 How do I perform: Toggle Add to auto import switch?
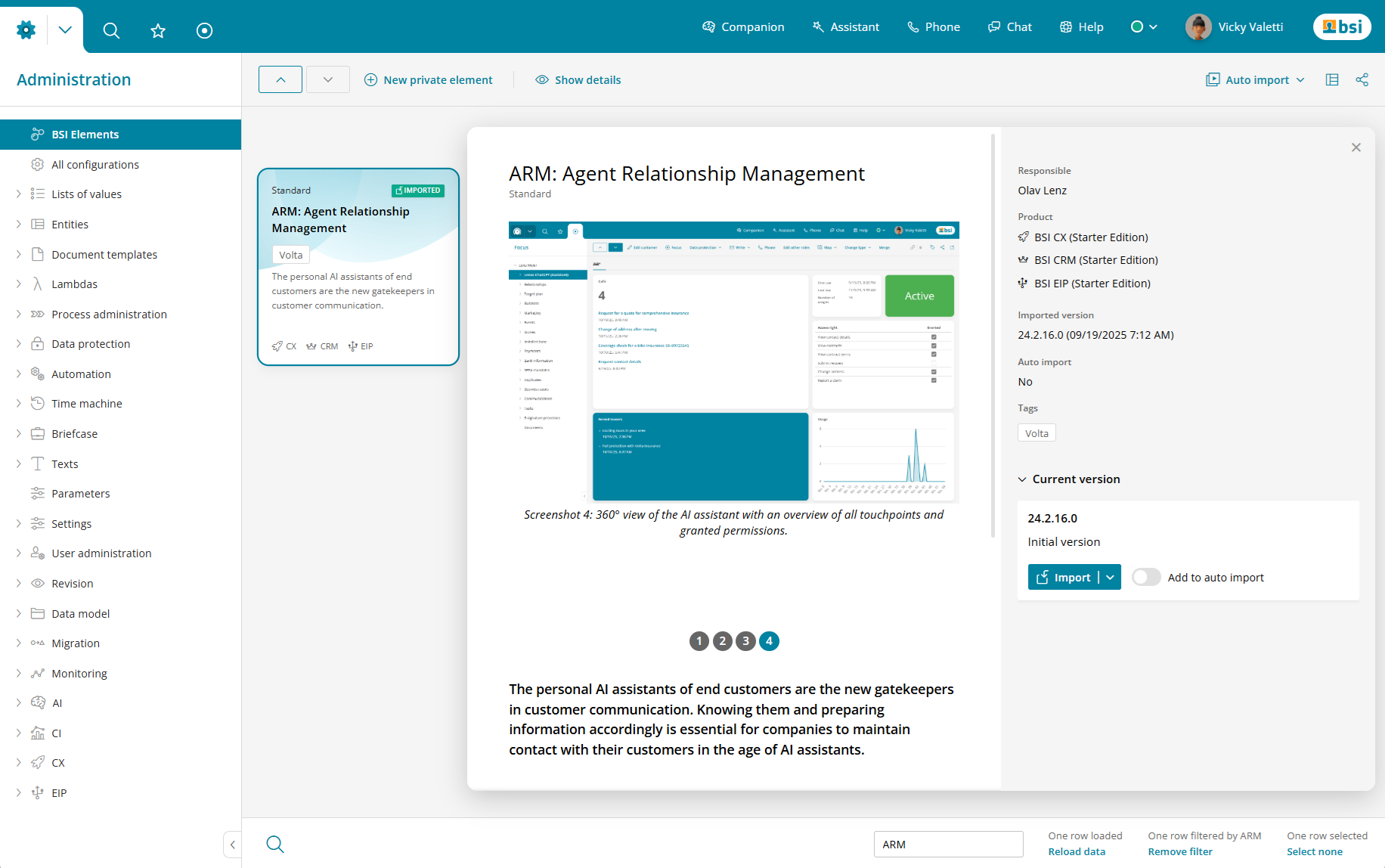1146,577
